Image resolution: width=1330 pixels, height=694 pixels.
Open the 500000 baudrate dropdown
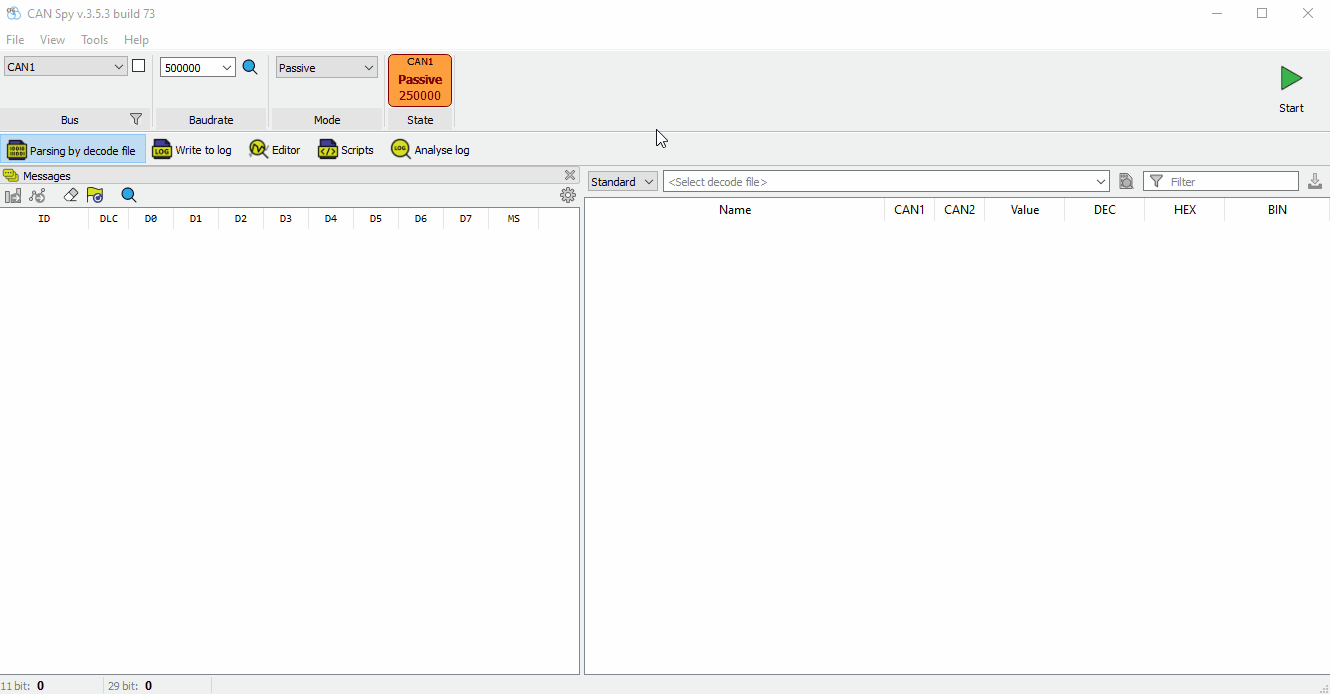pyautogui.click(x=227, y=68)
